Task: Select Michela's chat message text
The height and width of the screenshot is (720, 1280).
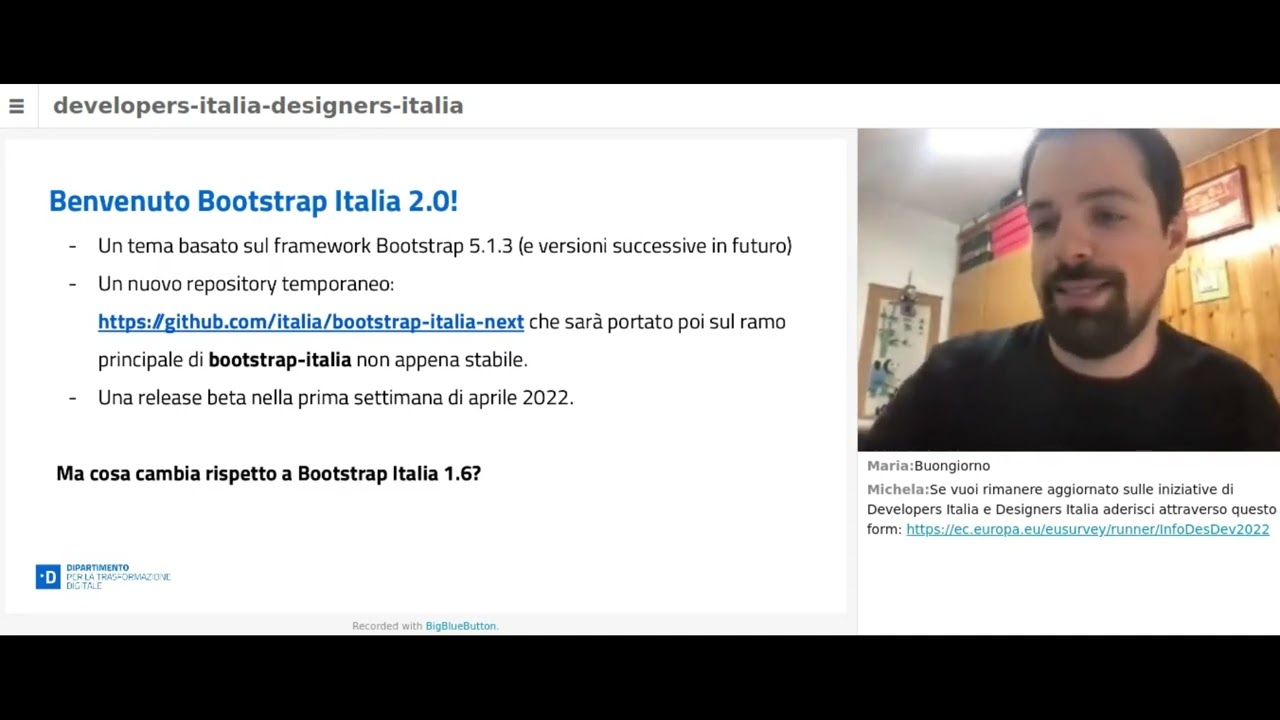Action: click(x=1071, y=509)
